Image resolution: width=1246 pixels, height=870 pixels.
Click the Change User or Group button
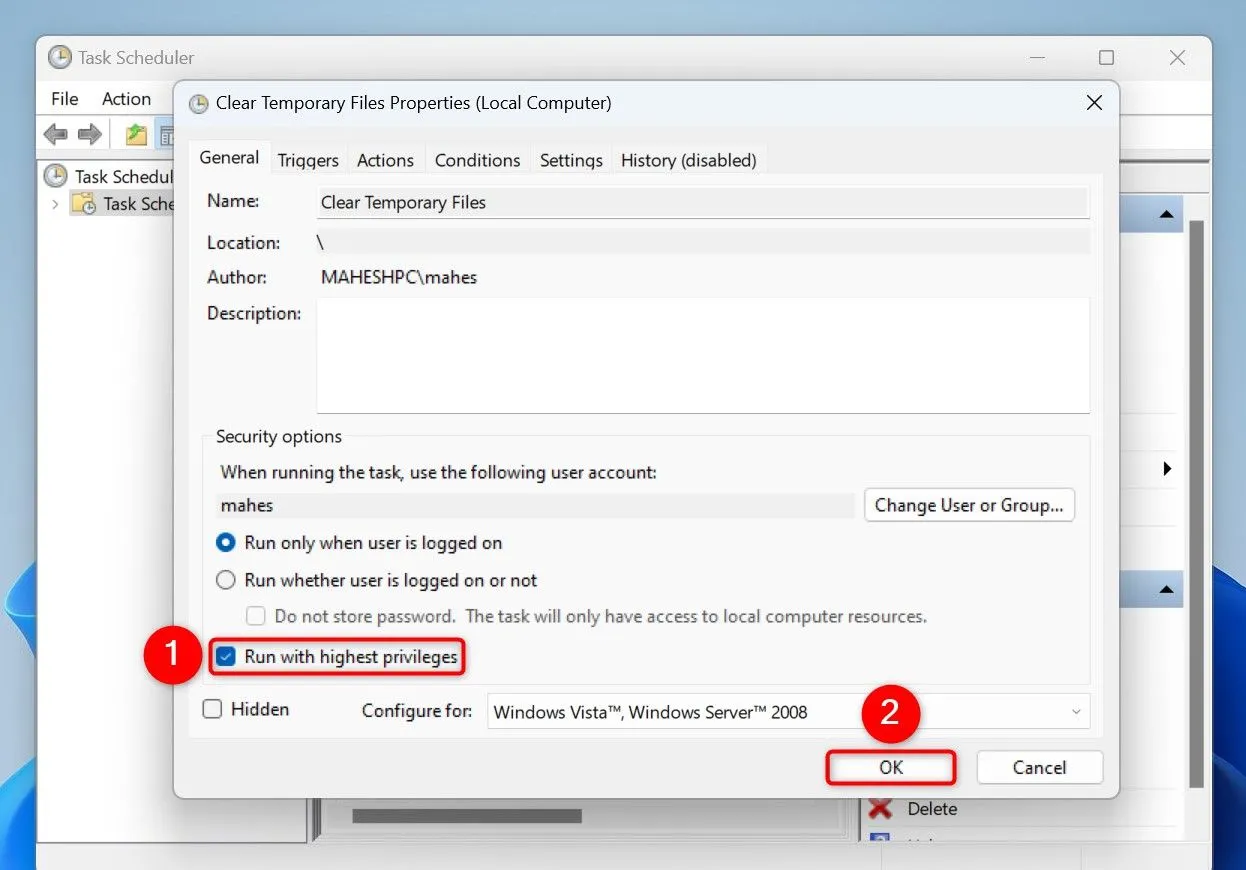click(x=968, y=505)
